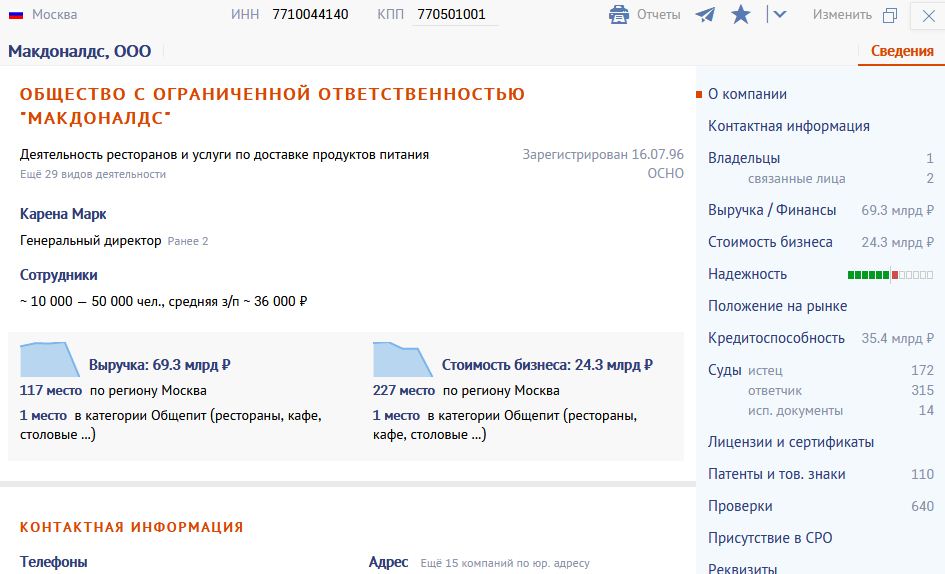Open Ещё 15 компаний по юр. адресу
Screen dimensions: 945x574
pyautogui.click(x=504, y=563)
